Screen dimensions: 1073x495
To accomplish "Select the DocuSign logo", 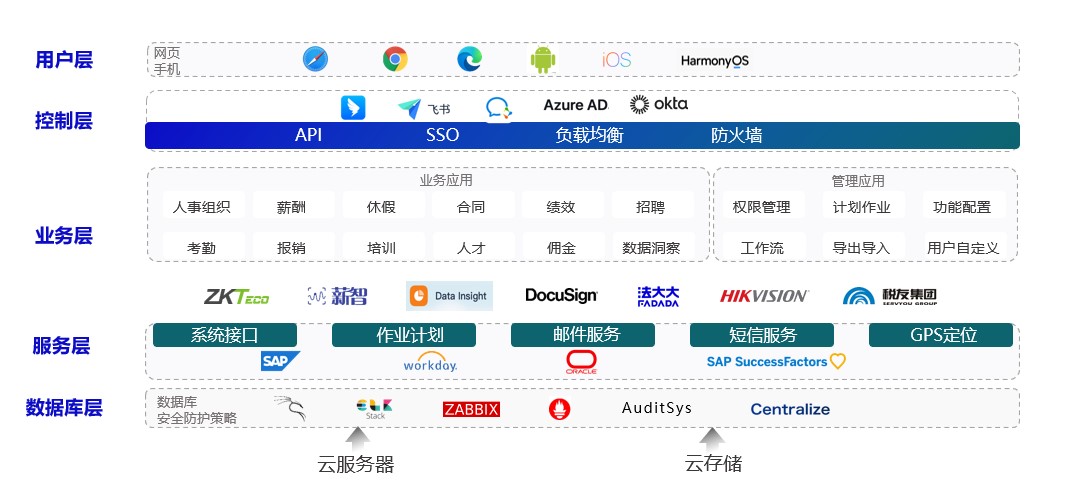I will [561, 296].
